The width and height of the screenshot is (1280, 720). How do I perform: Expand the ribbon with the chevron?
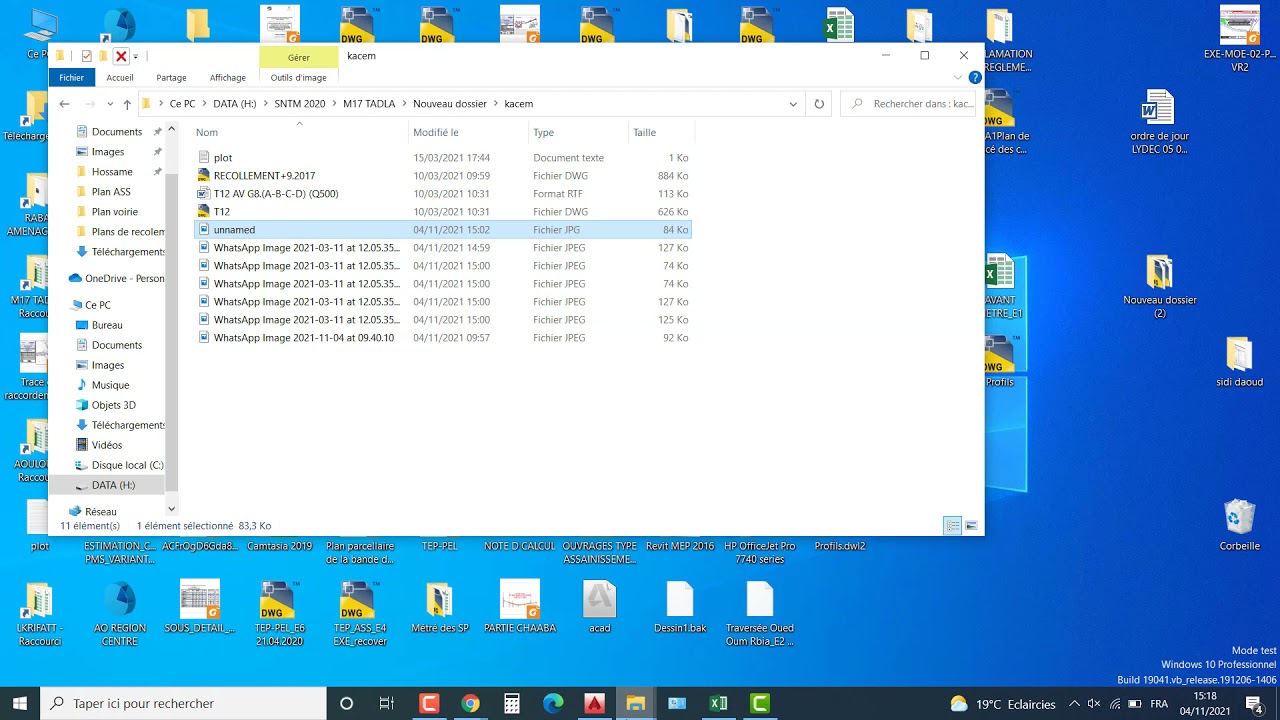coord(958,77)
